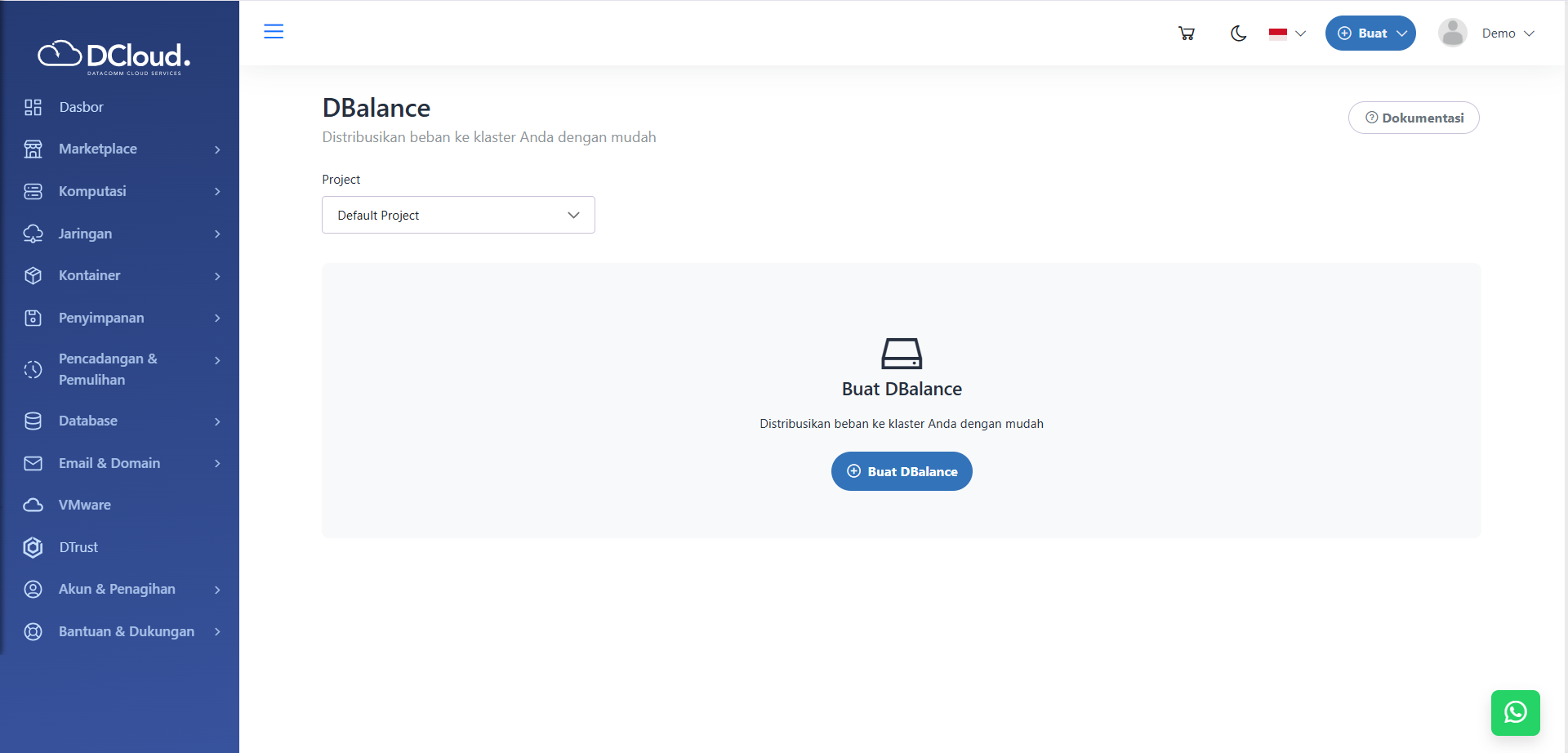The image size is (1568, 753).
Task: Click the Dasbor grid icon
Action: 33,107
